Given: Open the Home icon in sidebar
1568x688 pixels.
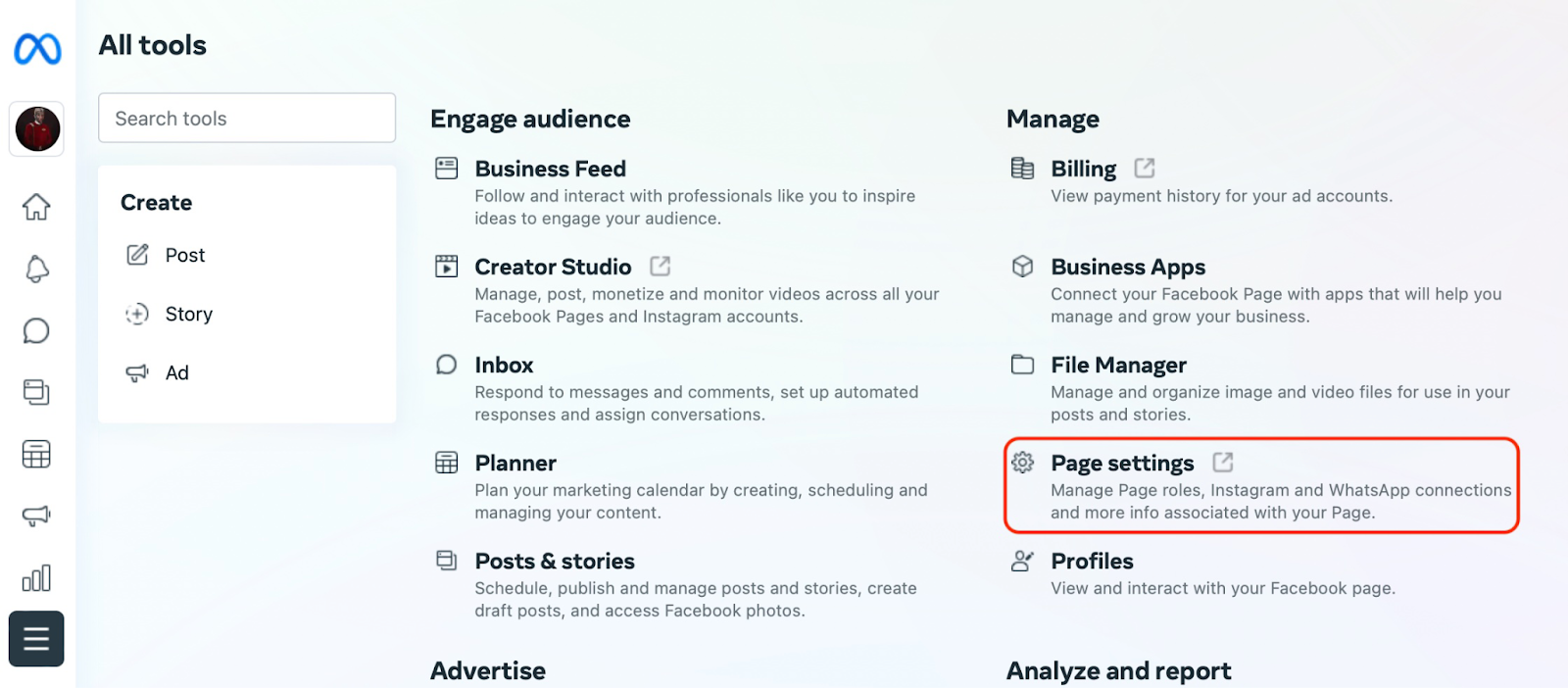Looking at the screenshot, I should pos(36,207).
